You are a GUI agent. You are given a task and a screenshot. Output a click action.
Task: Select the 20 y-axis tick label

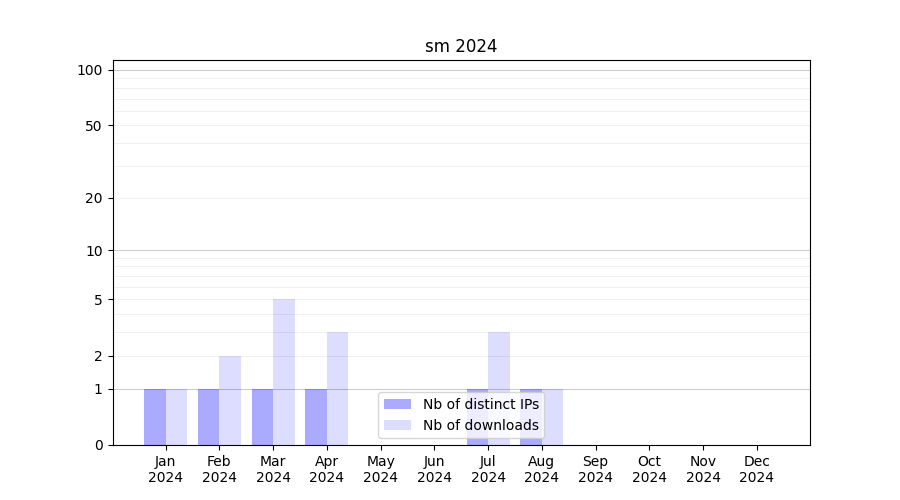94,198
